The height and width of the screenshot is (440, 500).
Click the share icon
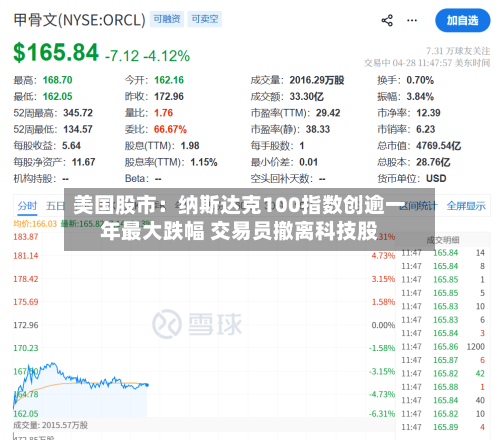(x=387, y=20)
